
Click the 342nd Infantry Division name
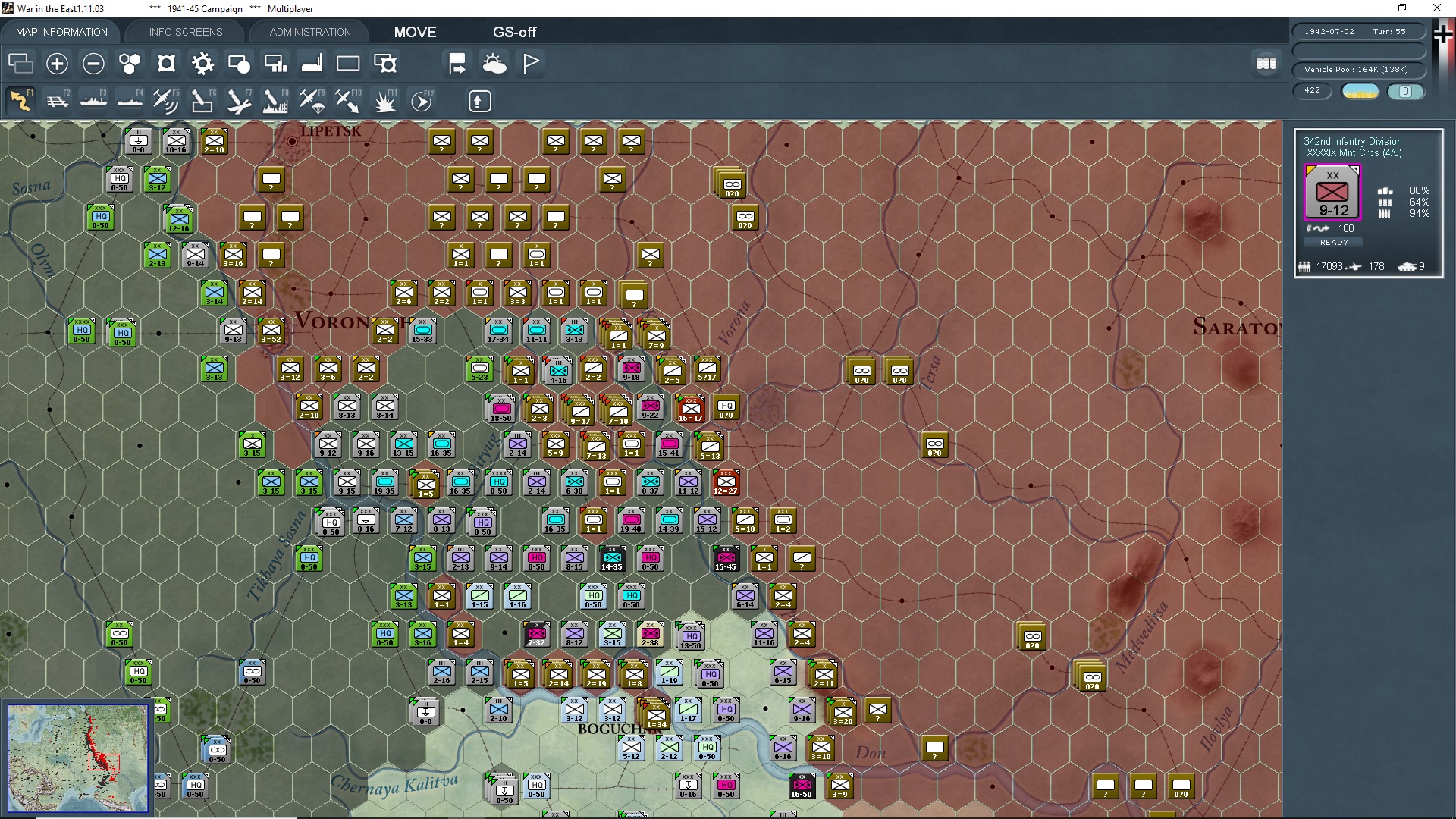tap(1352, 141)
